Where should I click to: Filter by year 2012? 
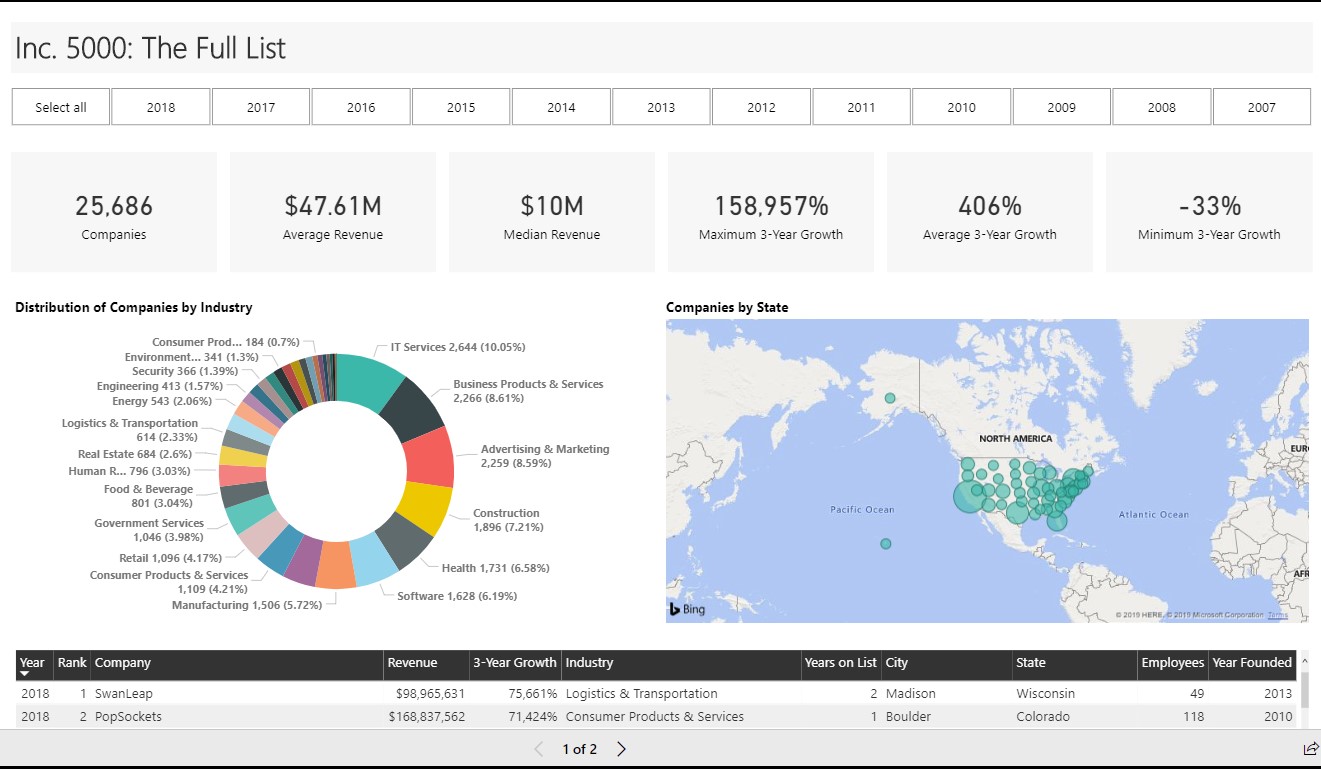761,107
